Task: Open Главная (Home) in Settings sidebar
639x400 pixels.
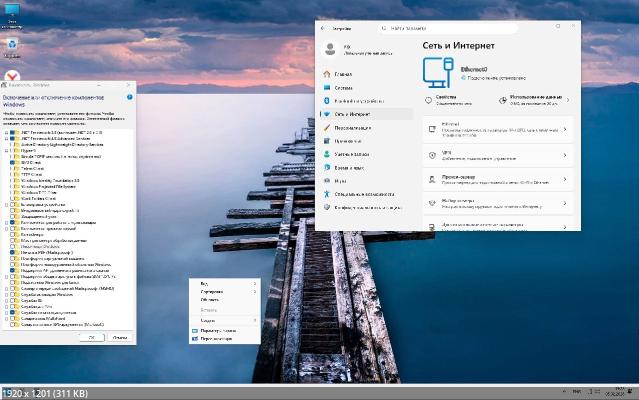Action: pyautogui.click(x=344, y=73)
